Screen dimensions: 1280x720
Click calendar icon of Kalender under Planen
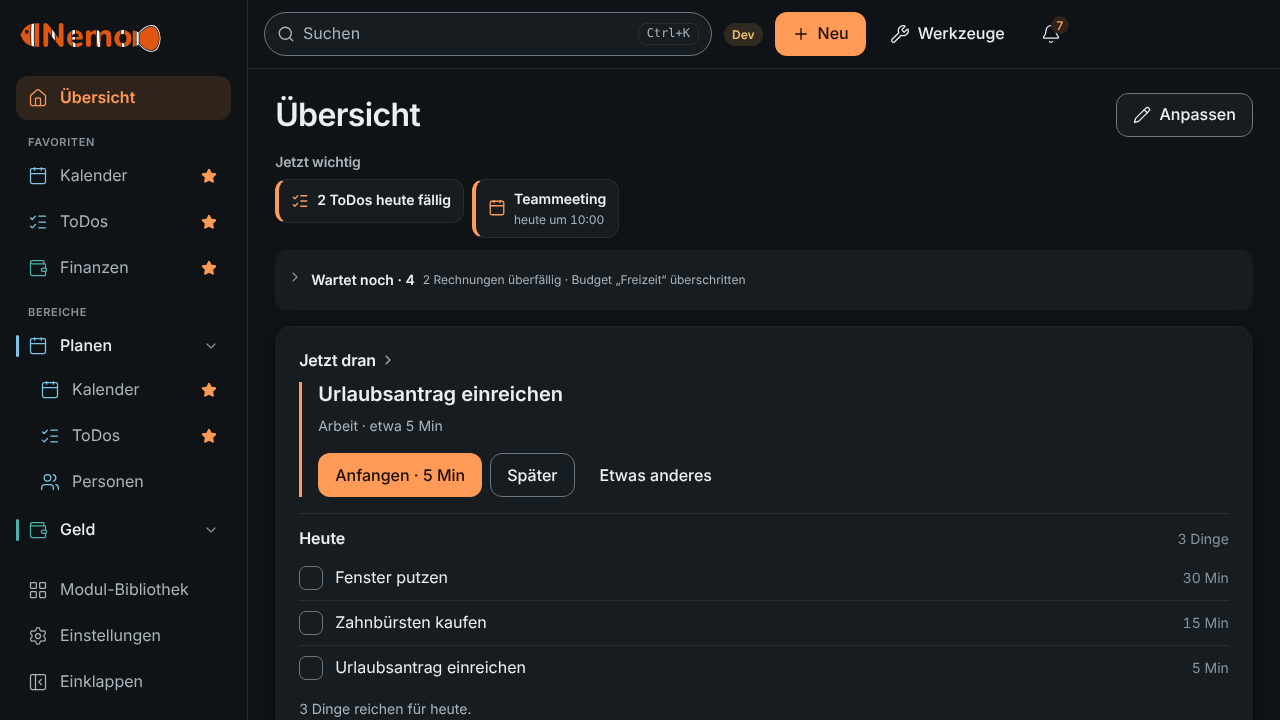point(50,390)
